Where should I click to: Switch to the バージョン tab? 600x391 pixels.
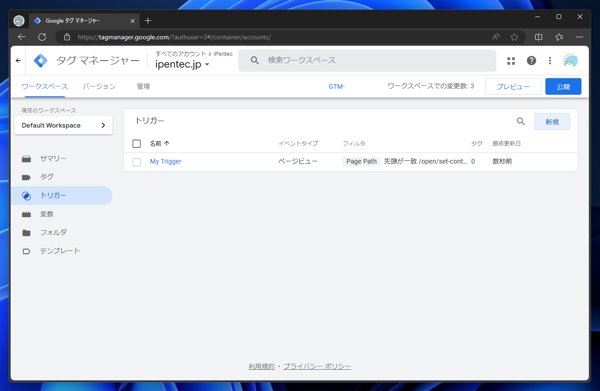pyautogui.click(x=99, y=86)
